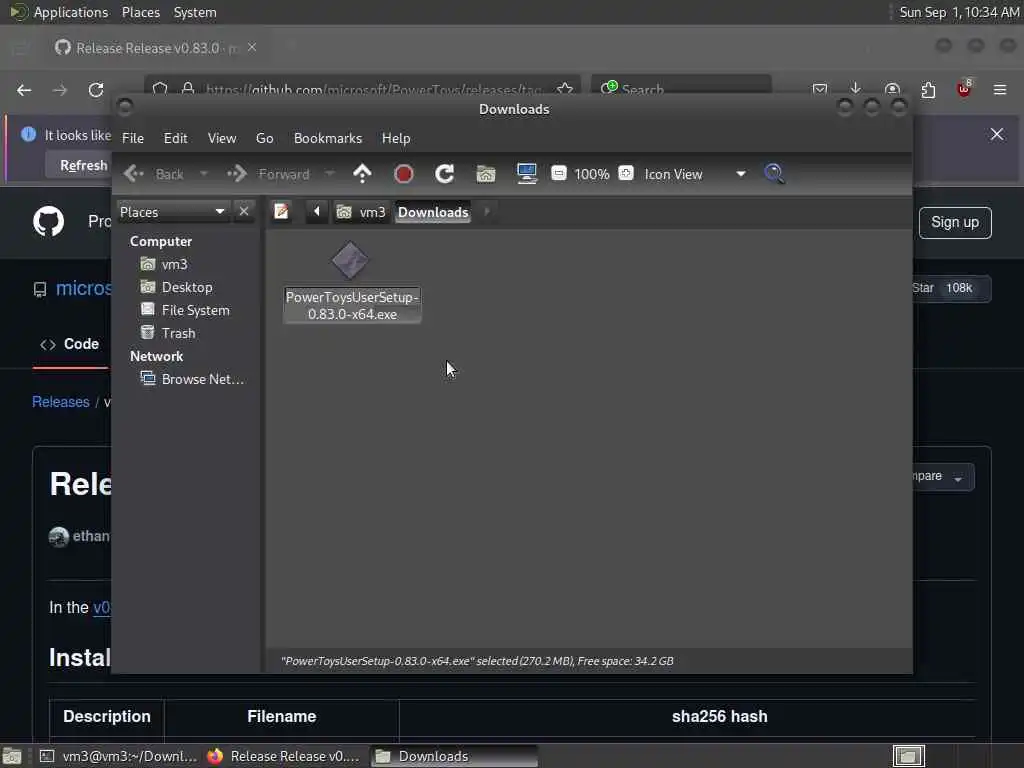
Task: Open Icon View mode dropdown
Action: [696, 174]
